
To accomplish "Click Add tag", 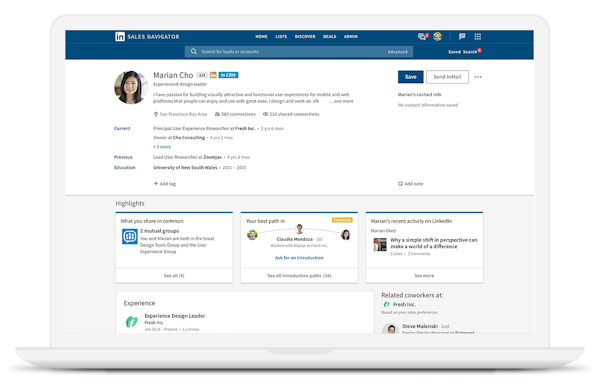I will [x=165, y=184].
